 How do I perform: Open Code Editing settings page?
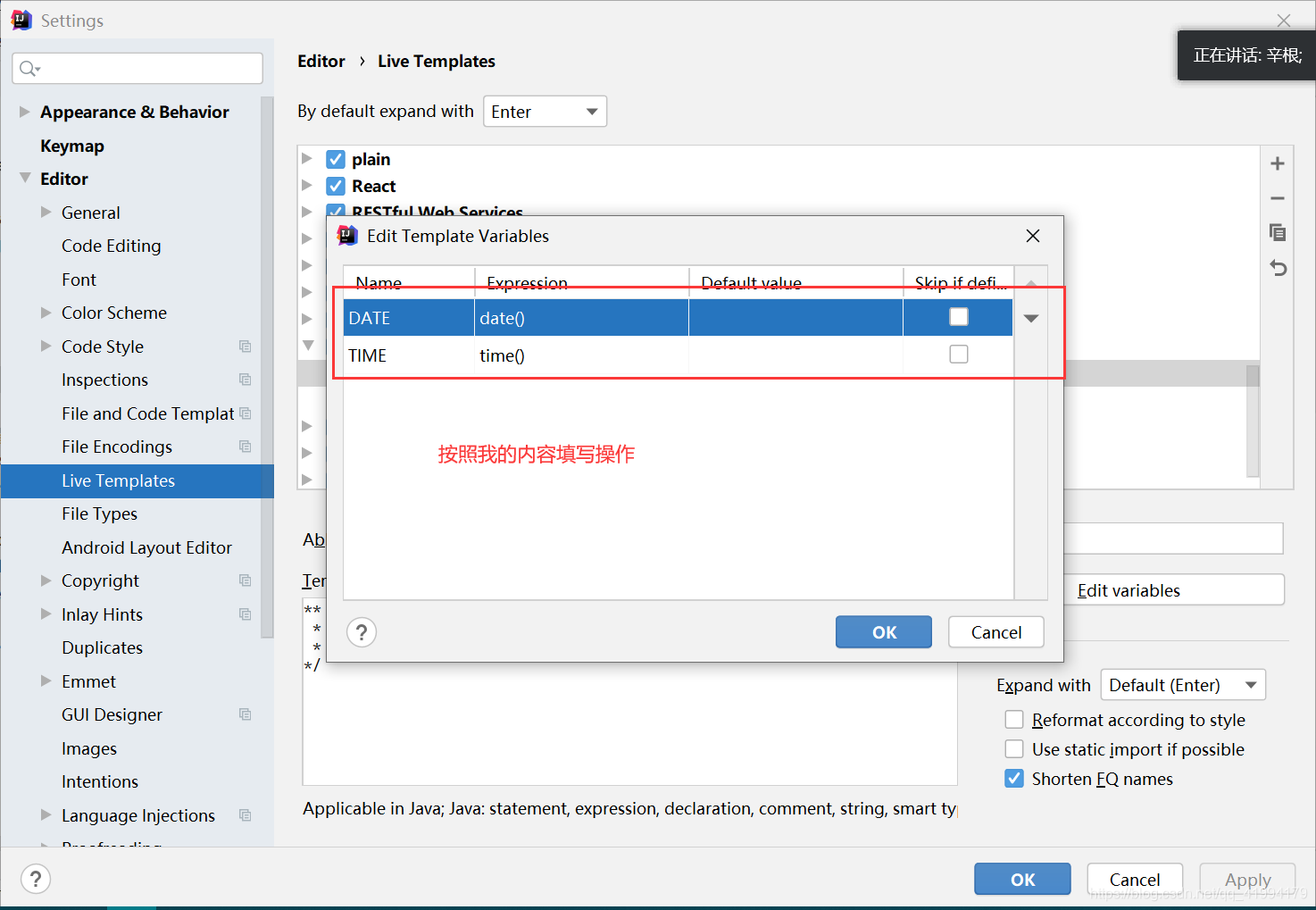pos(112,246)
